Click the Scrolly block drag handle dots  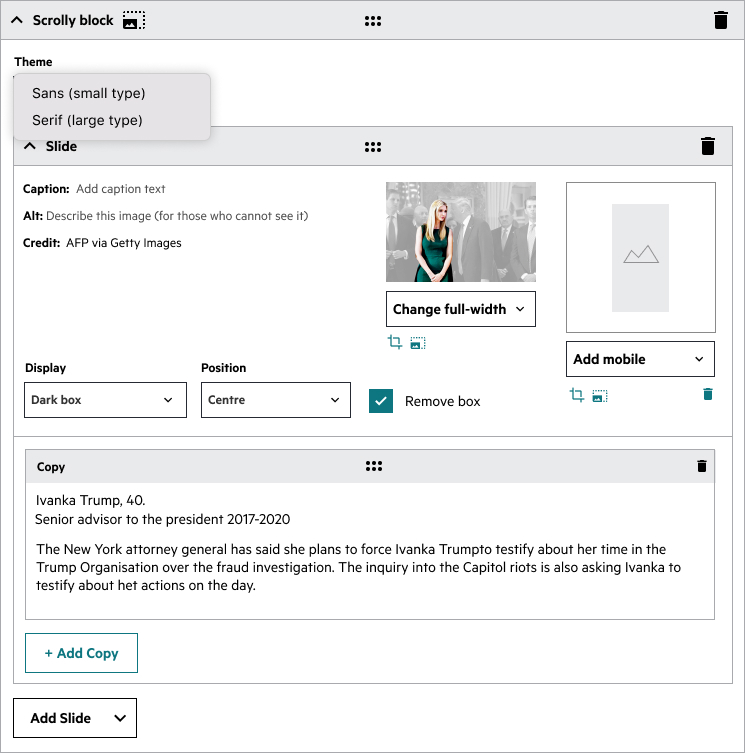click(x=373, y=21)
